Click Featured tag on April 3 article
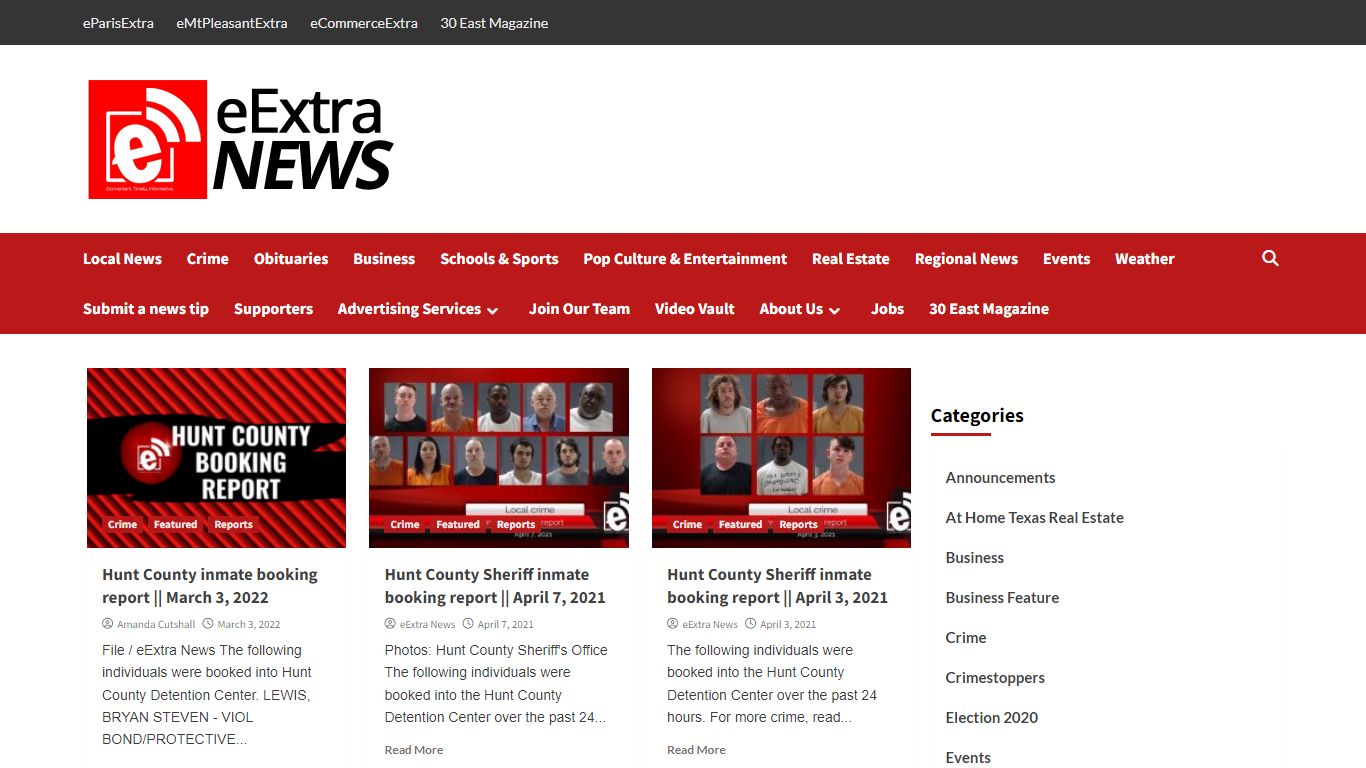Image resolution: width=1366 pixels, height=768 pixels. coord(740,524)
